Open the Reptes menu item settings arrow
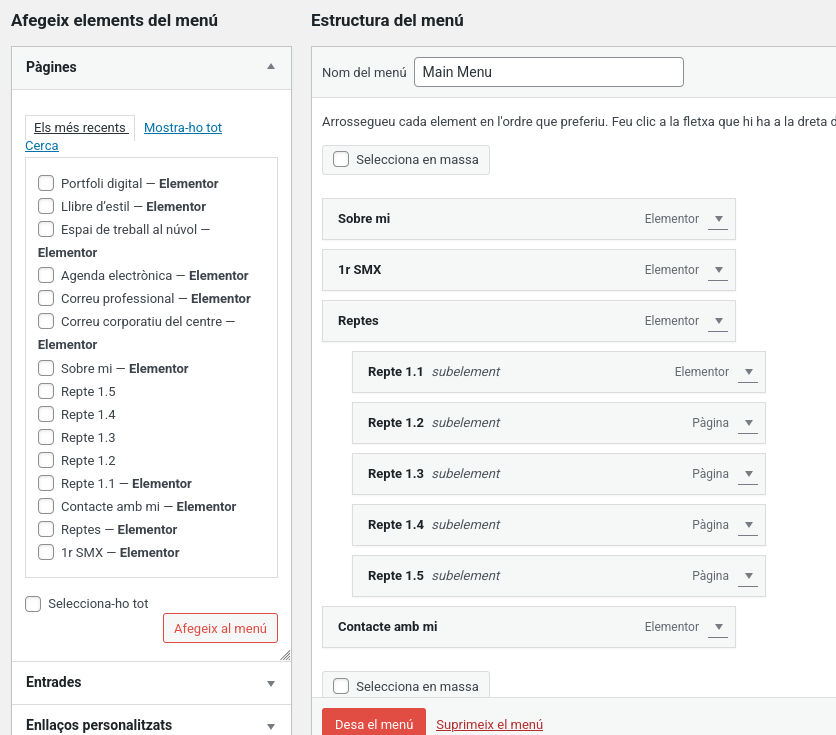The image size is (836, 735). pyautogui.click(x=717, y=321)
